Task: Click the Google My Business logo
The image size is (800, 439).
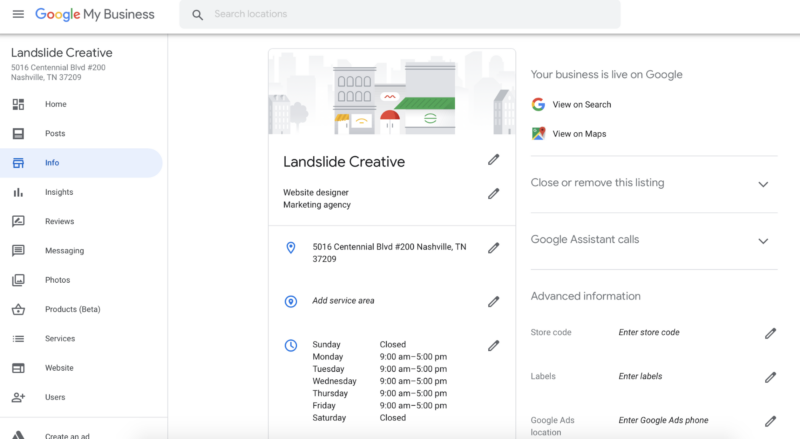Action: tap(94, 14)
